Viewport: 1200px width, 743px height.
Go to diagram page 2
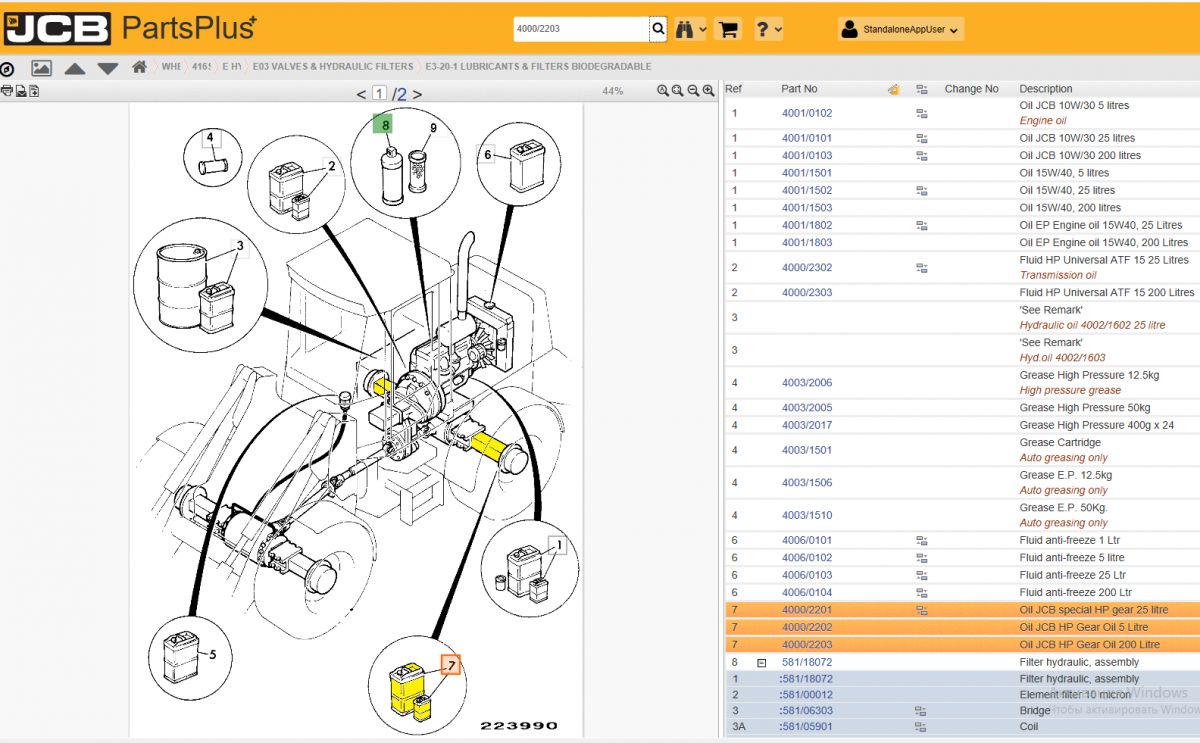[402, 94]
